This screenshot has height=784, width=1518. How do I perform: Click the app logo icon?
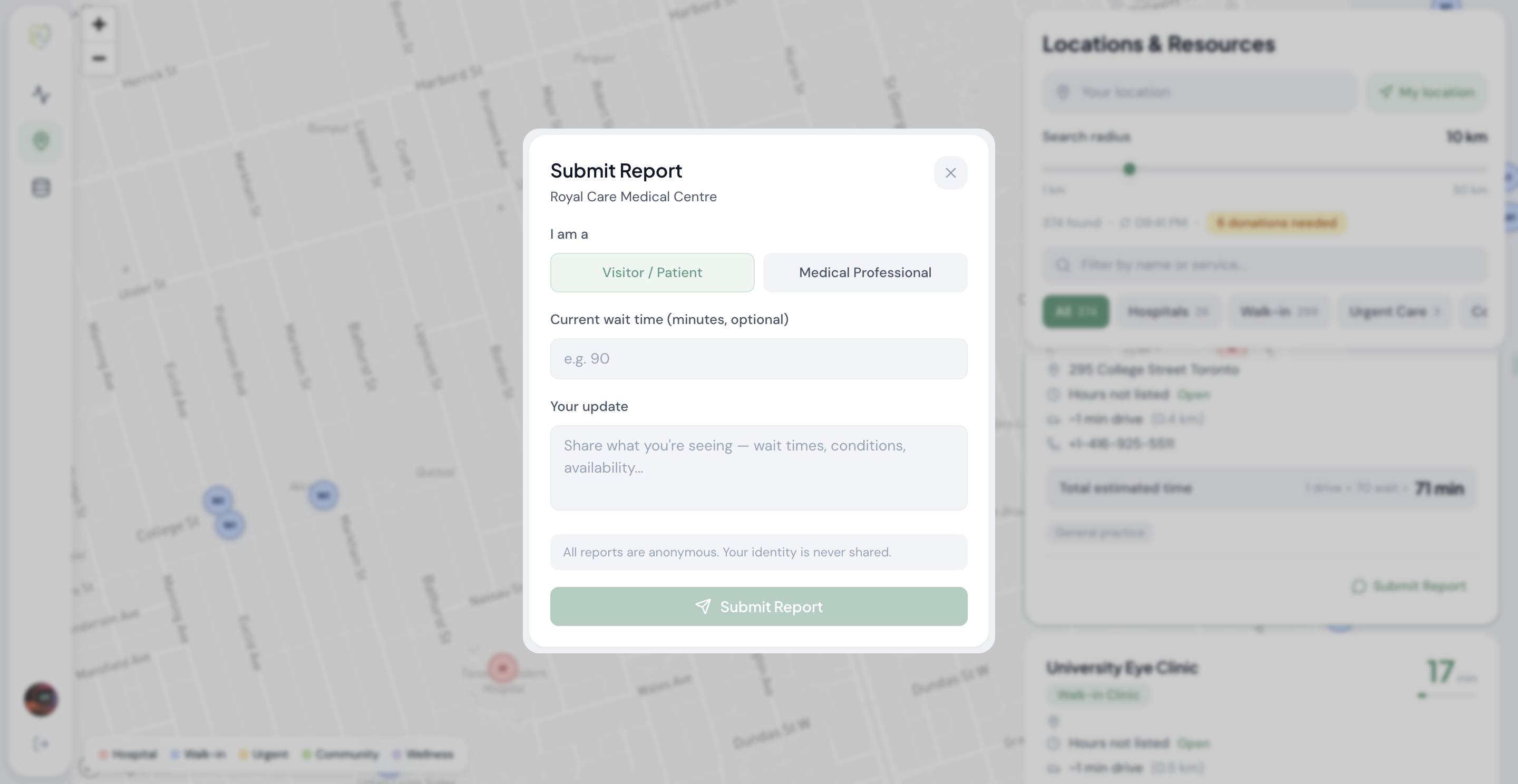tap(41, 36)
